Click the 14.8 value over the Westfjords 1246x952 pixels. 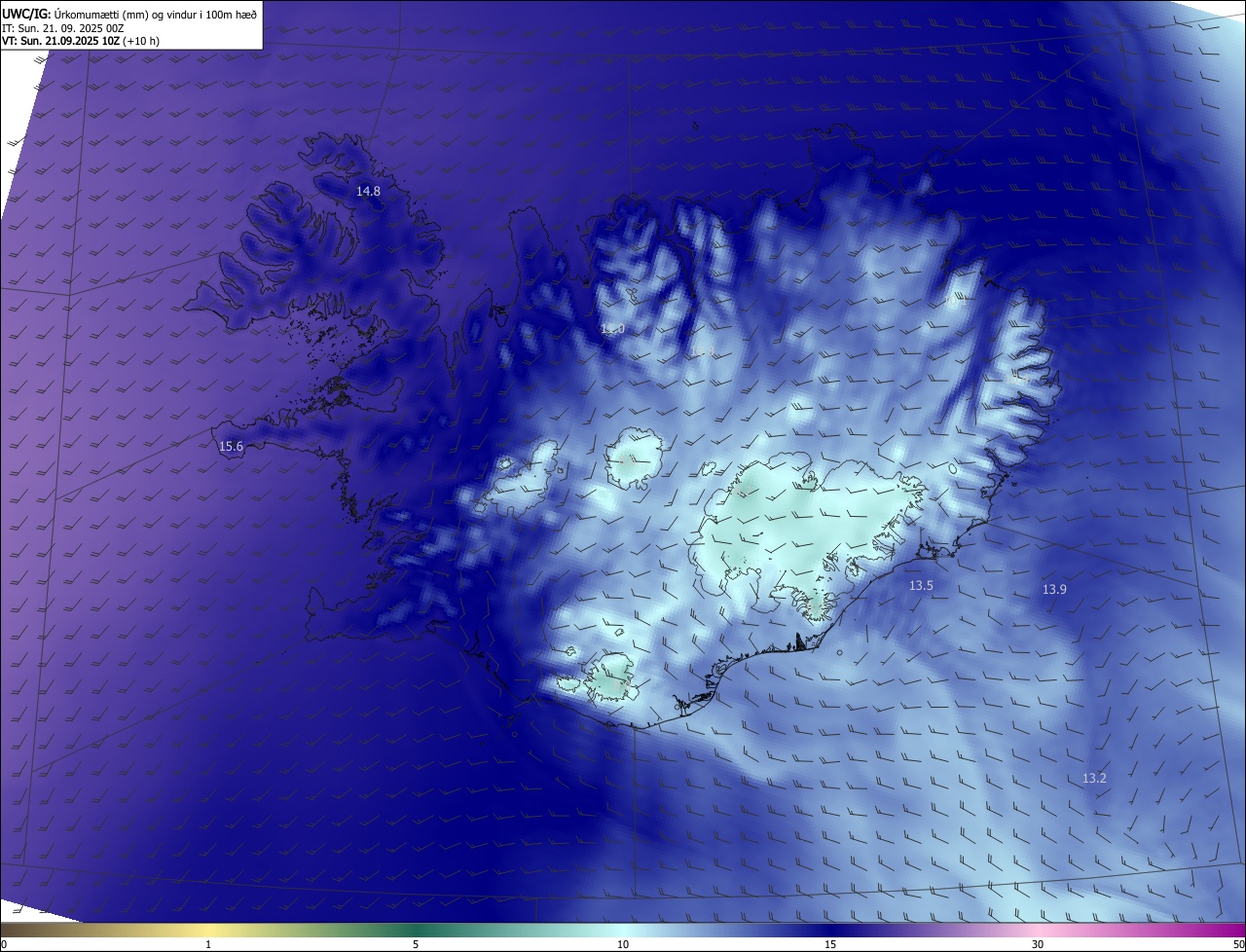[368, 192]
